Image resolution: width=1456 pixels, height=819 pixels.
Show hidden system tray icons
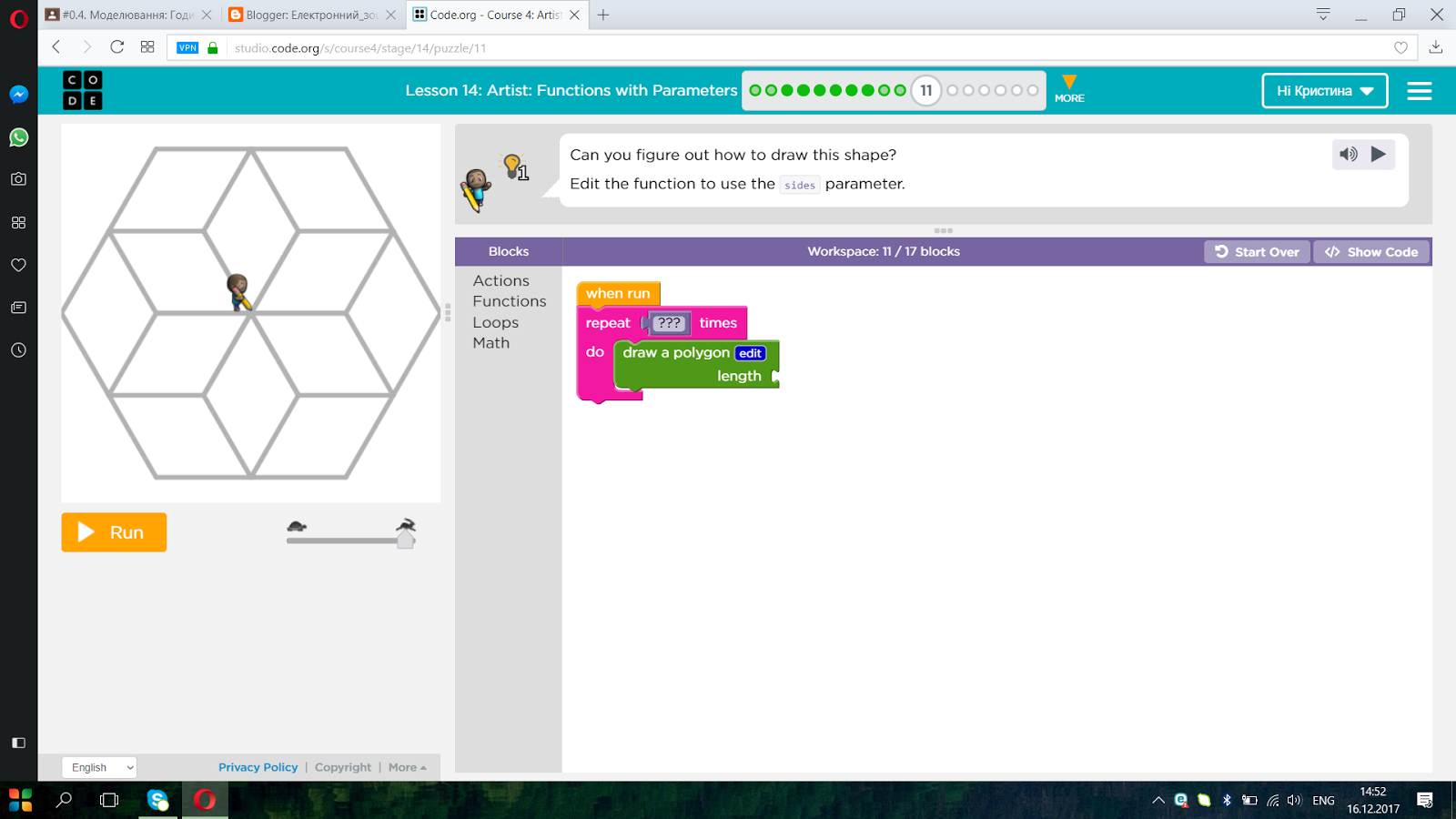1158,801
